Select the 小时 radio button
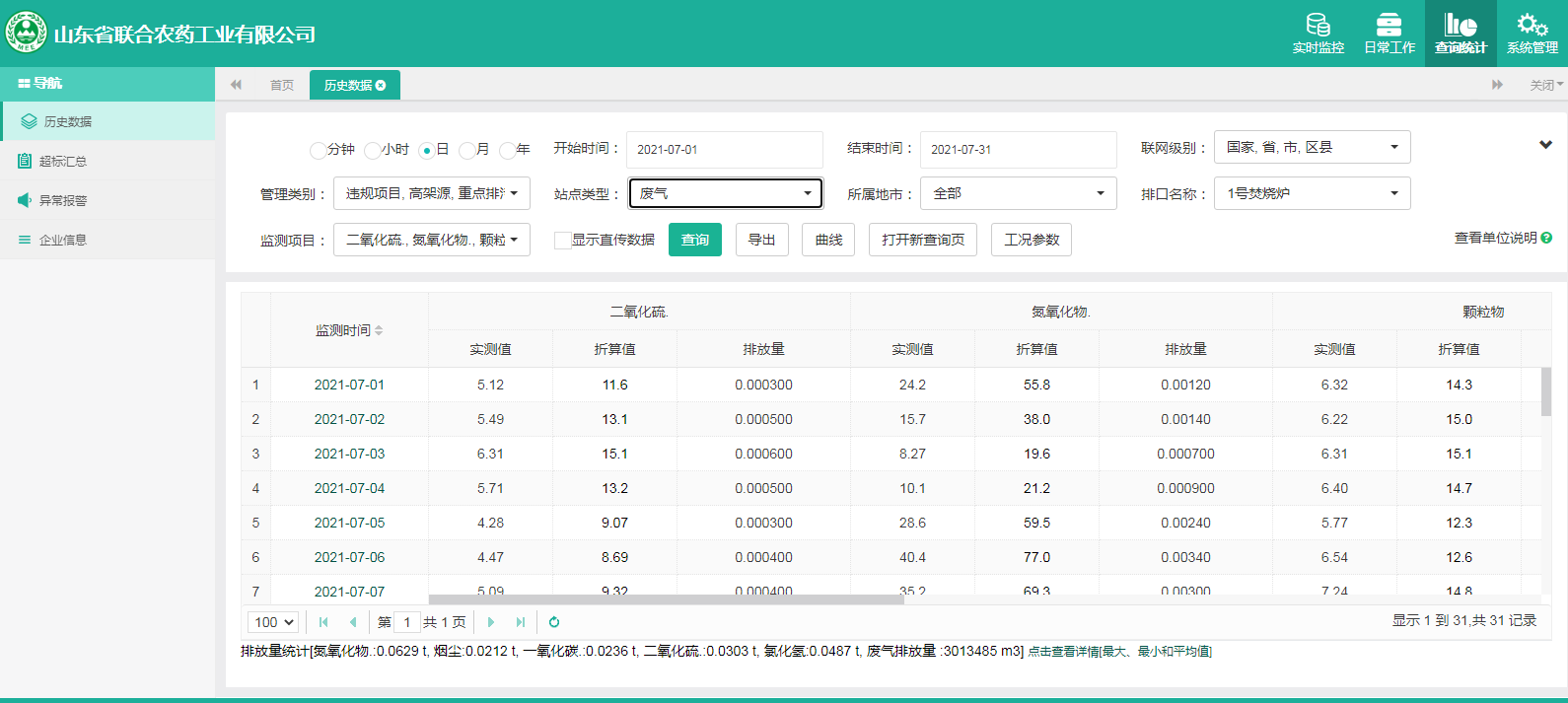The image size is (1568, 703). [x=372, y=150]
